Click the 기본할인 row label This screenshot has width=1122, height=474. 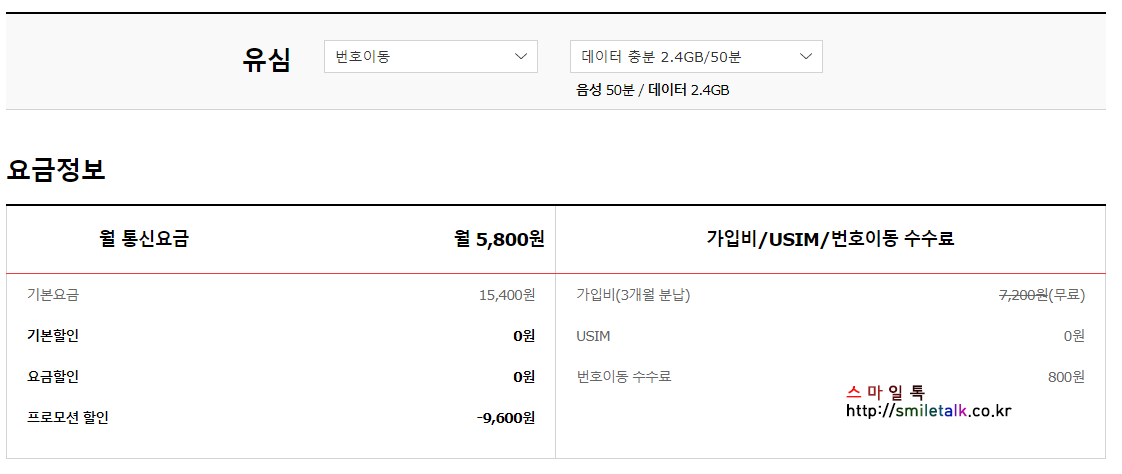[53, 335]
